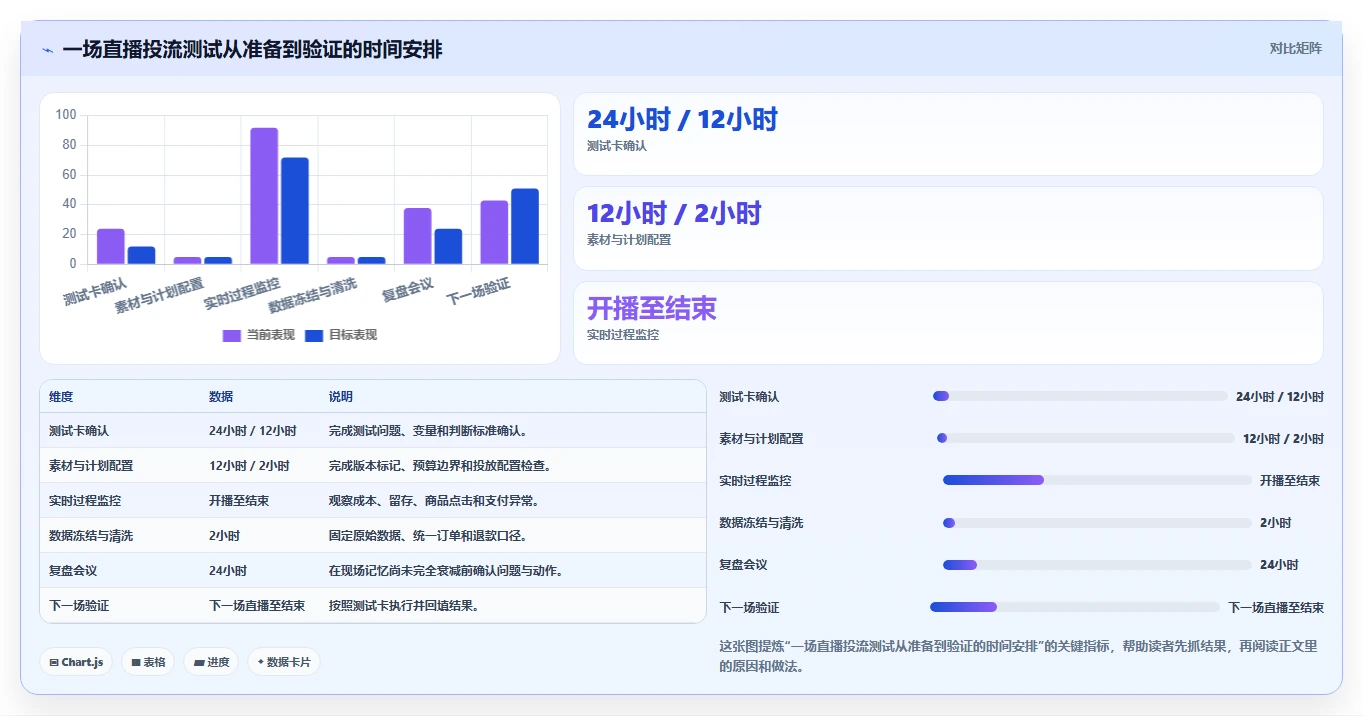The width and height of the screenshot is (1363, 716).
Task: Click the 数据冻结与清洗 chart x-axis label
Action: 313,295
